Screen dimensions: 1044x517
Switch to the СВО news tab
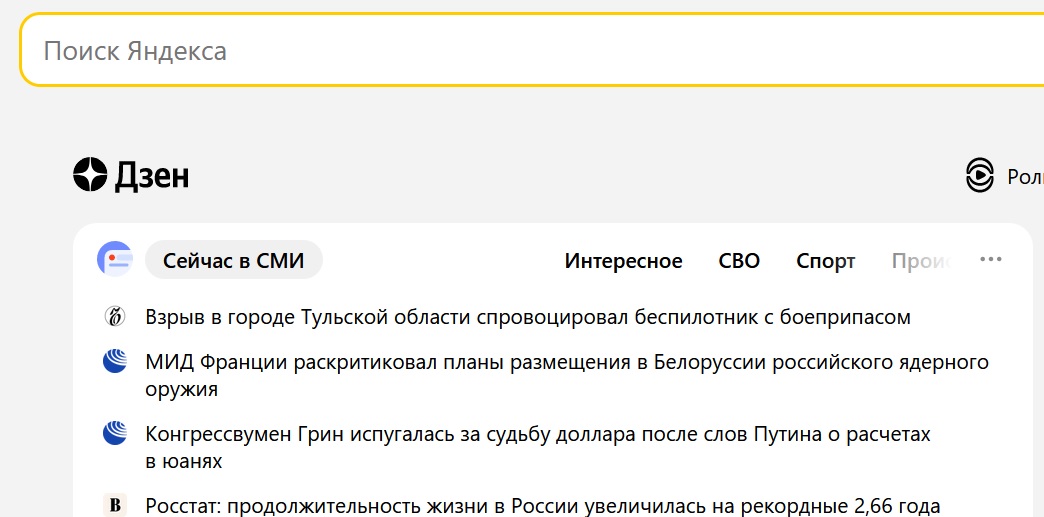(739, 260)
